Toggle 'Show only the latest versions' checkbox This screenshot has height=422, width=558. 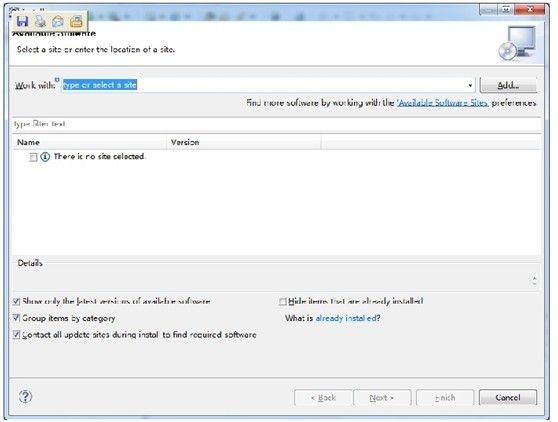[x=16, y=302]
